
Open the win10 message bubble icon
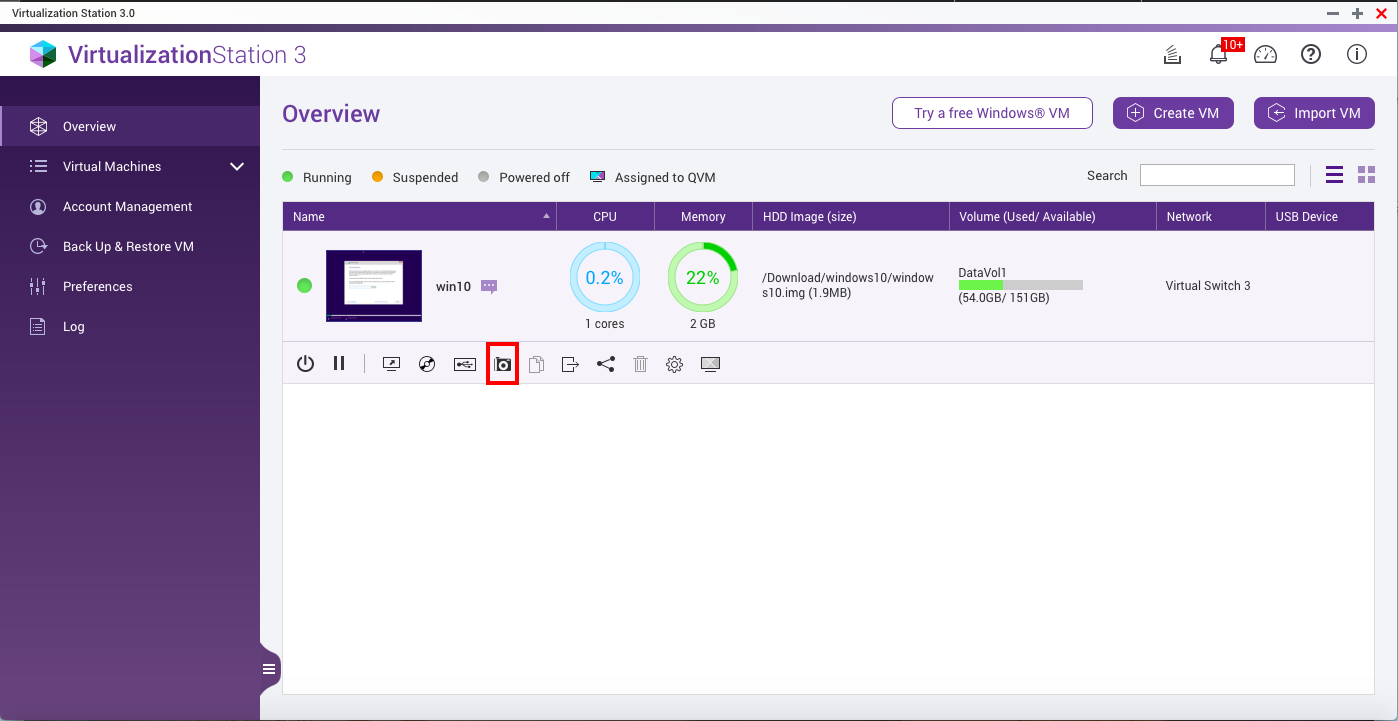489,286
